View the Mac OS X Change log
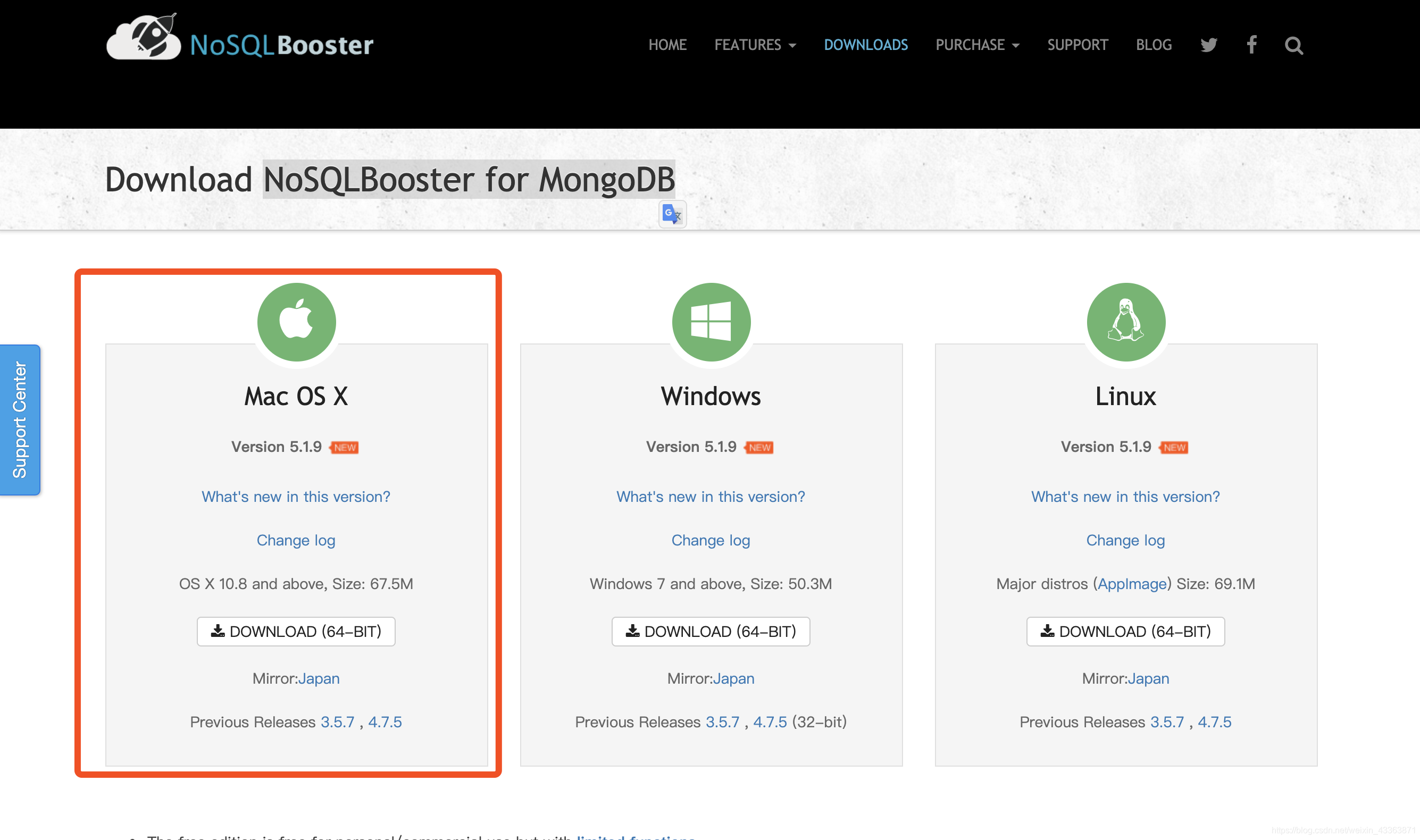 coord(296,540)
